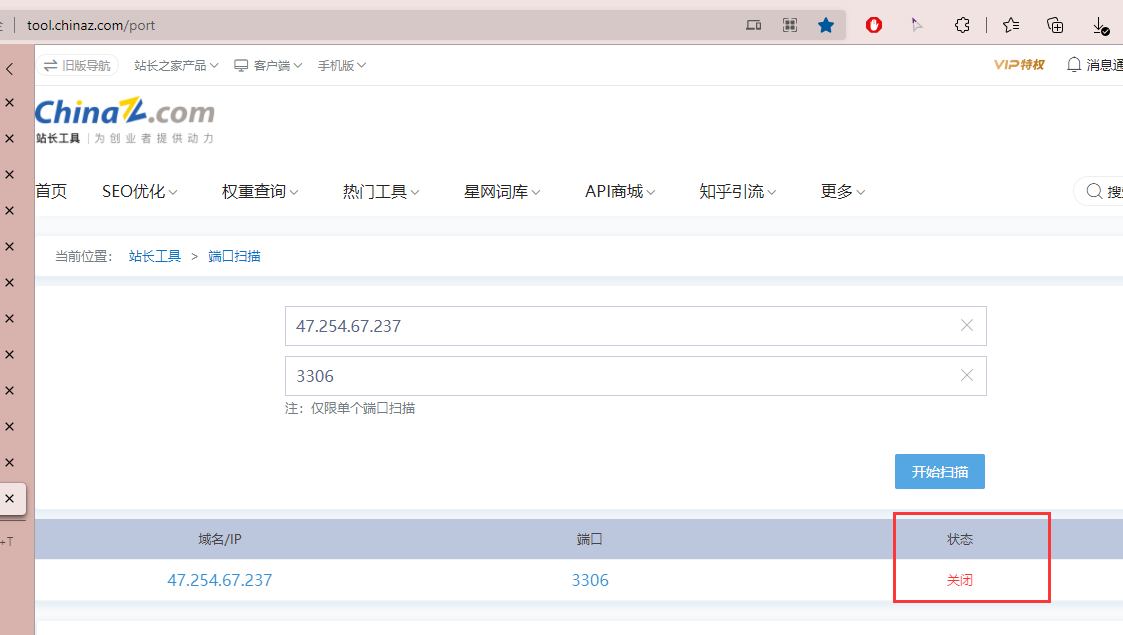1123x635 pixels.
Task: Open the collections icon in toolbar
Action: coord(1055,26)
